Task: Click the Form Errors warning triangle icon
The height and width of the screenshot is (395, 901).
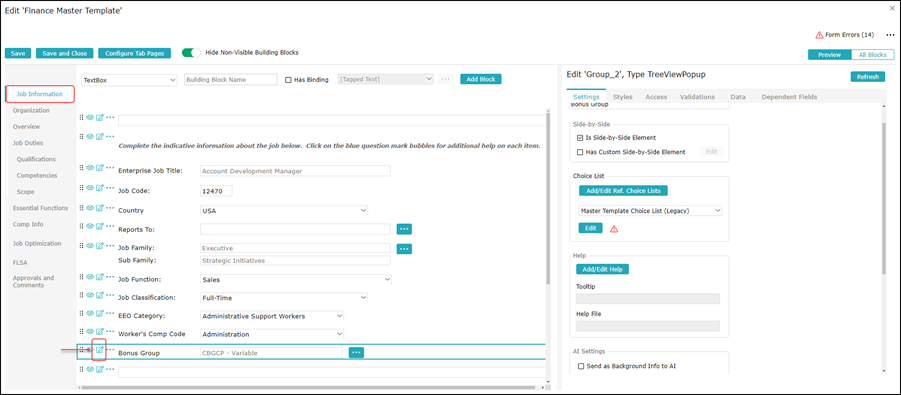Action: pos(819,35)
